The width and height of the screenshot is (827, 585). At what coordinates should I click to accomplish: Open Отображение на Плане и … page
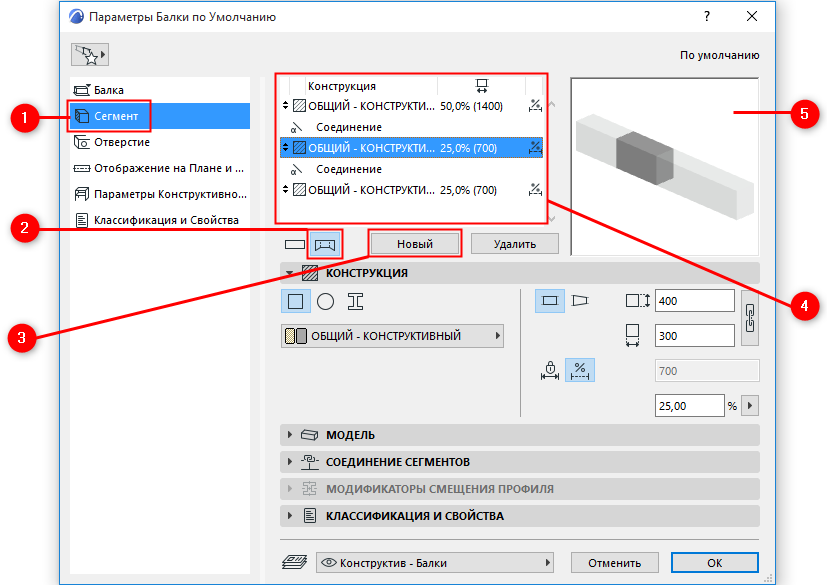click(160, 168)
